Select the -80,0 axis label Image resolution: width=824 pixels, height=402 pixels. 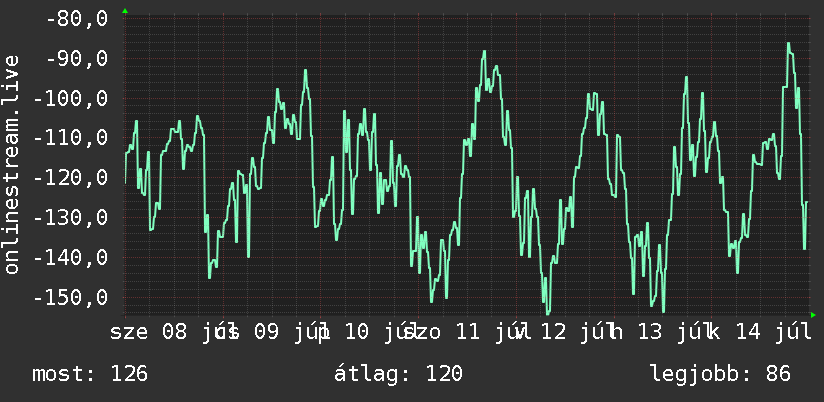77,19
